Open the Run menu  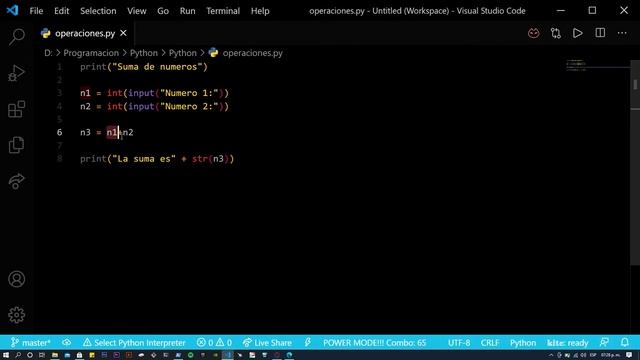[x=187, y=11]
